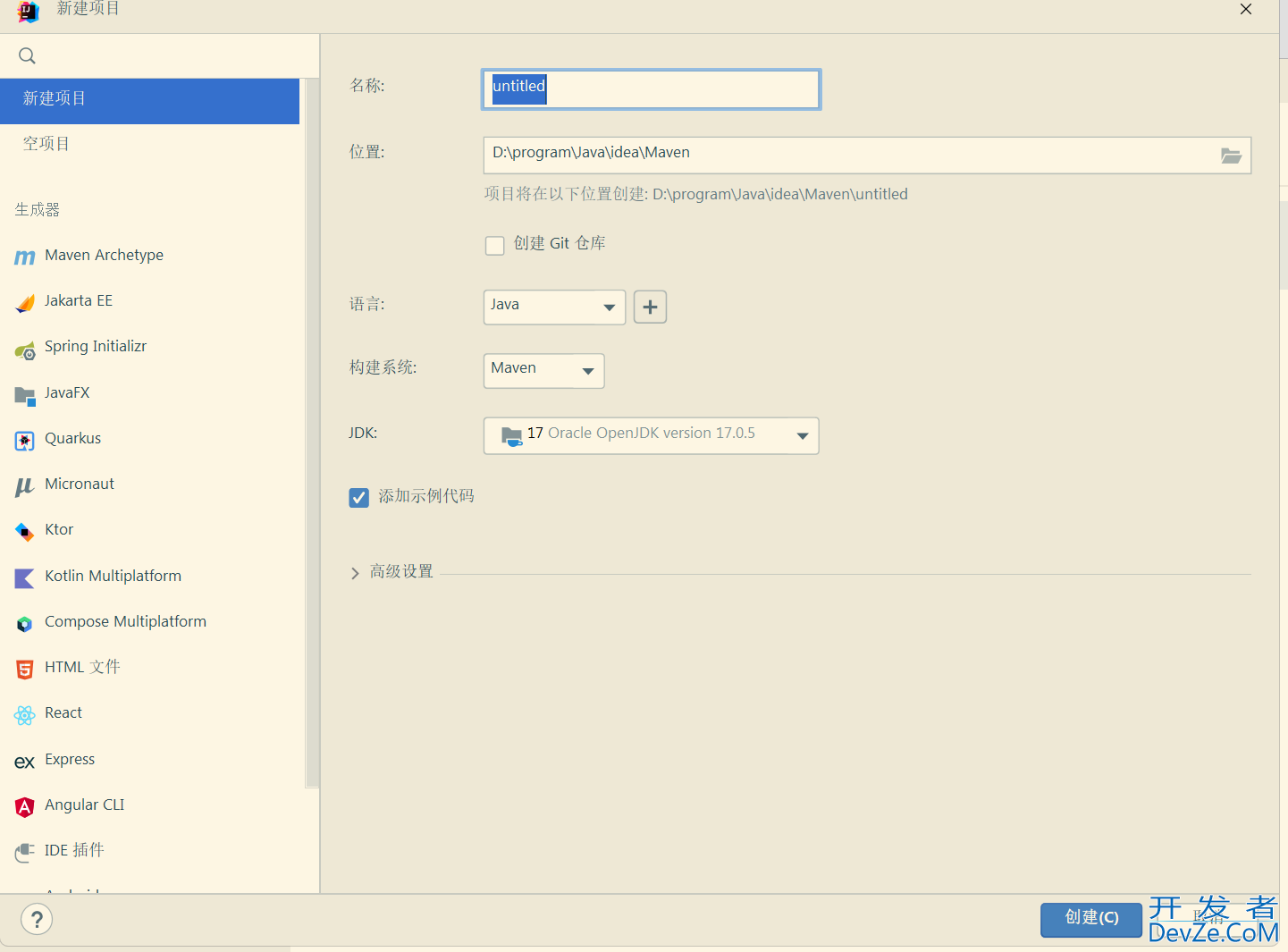Click the React atom icon
Image resolution: width=1288 pixels, height=952 pixels.
point(24,715)
